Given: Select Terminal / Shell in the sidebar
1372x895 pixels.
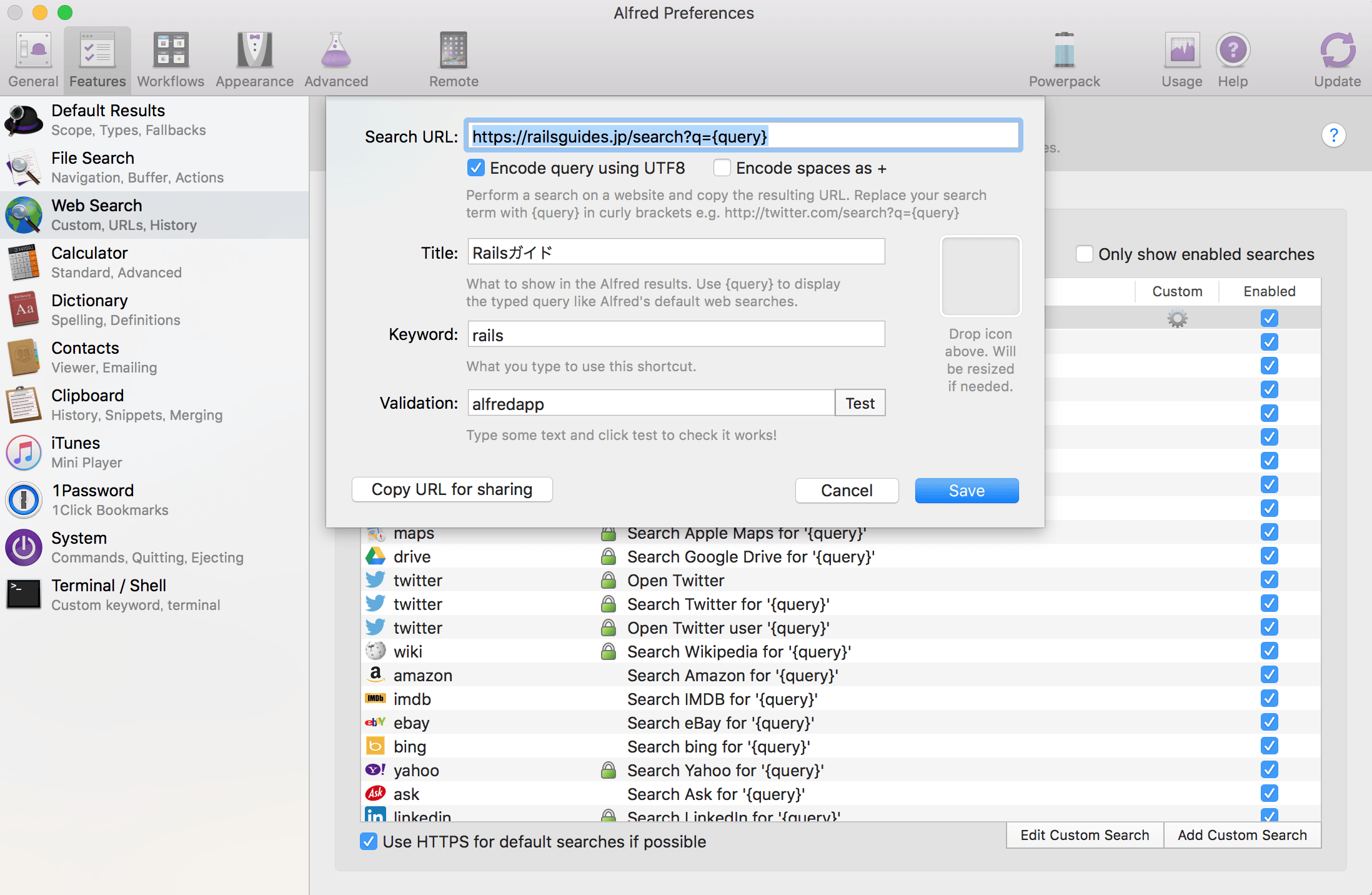Looking at the screenshot, I should (154, 595).
